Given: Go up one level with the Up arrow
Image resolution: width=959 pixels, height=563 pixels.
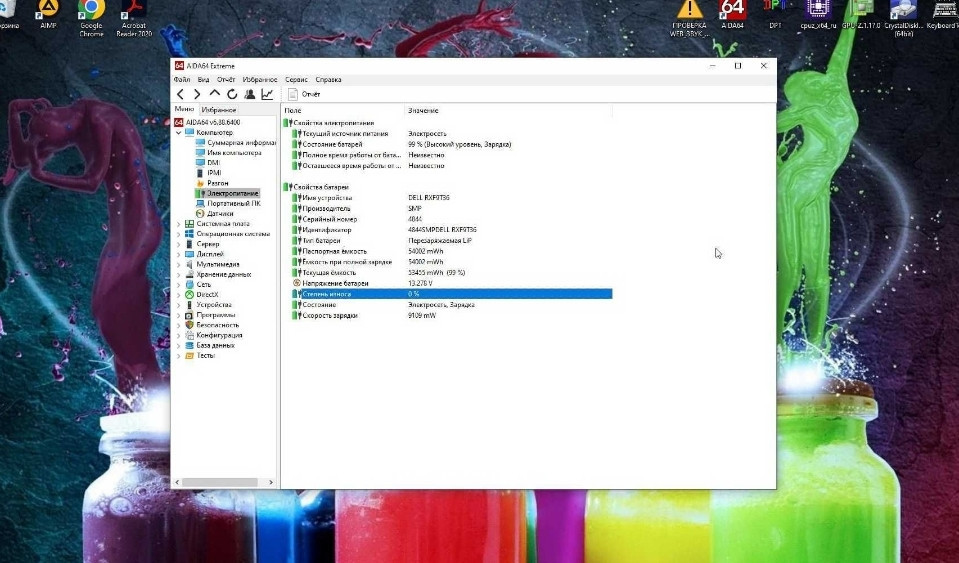Looking at the screenshot, I should [214, 94].
